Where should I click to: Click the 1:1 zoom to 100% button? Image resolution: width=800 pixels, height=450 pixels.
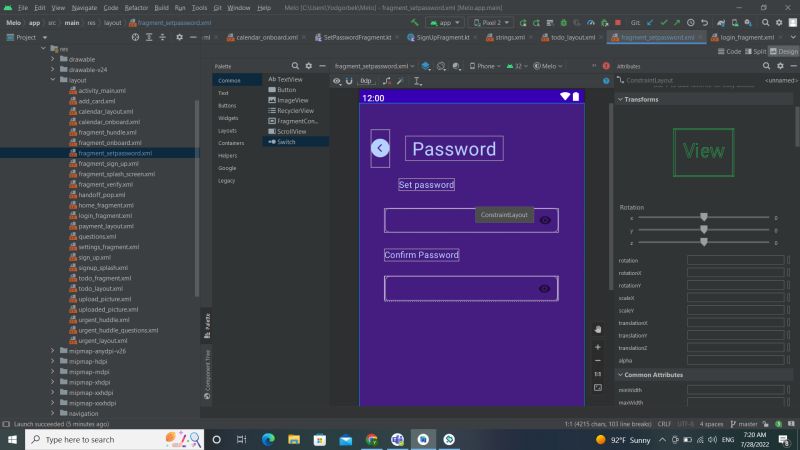(x=598, y=374)
